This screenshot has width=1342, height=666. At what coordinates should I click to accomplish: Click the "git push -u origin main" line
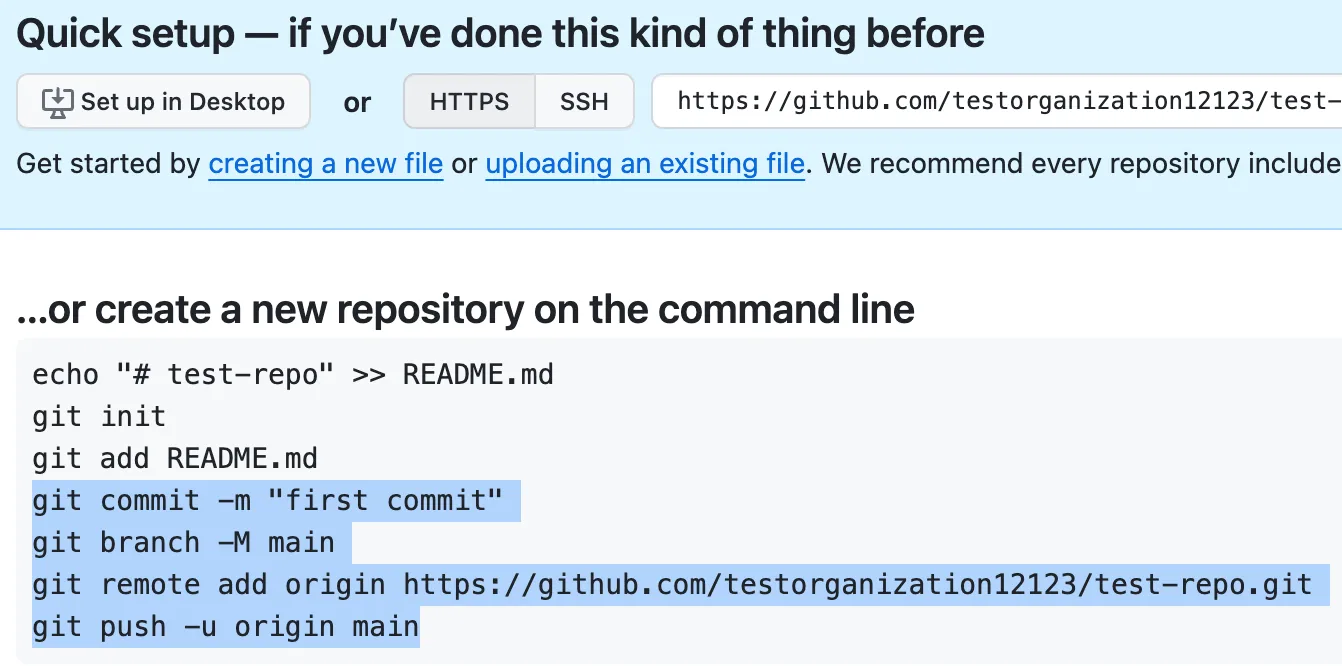(x=226, y=627)
